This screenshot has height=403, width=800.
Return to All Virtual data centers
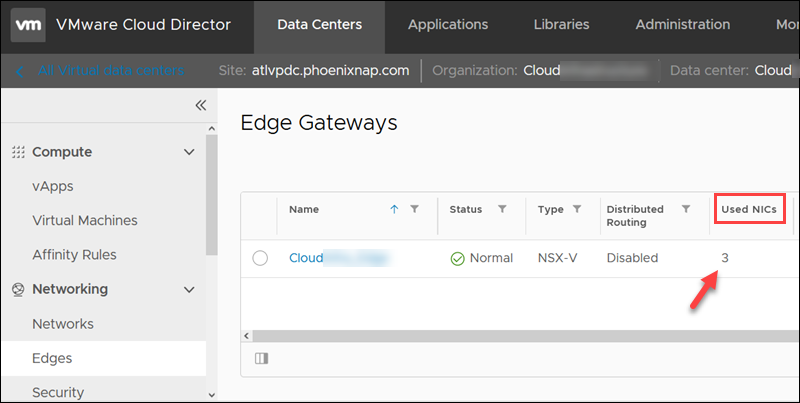click(x=111, y=70)
